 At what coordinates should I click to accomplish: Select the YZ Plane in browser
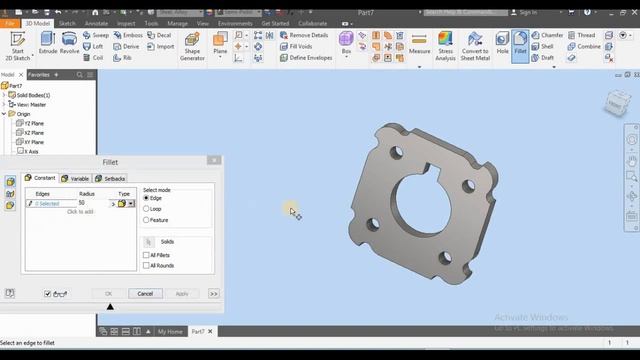coord(30,123)
